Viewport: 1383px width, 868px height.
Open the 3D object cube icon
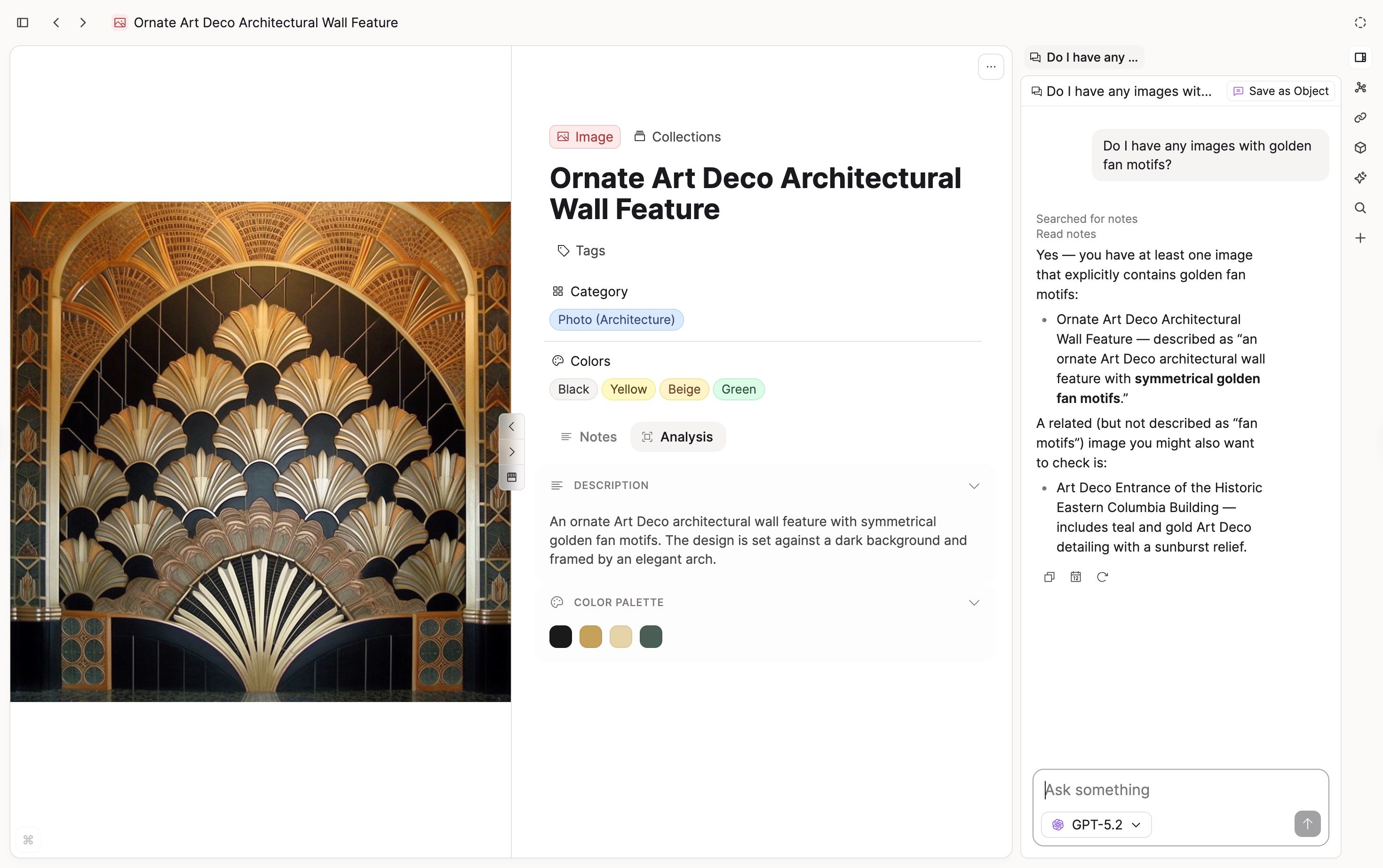(1360, 148)
